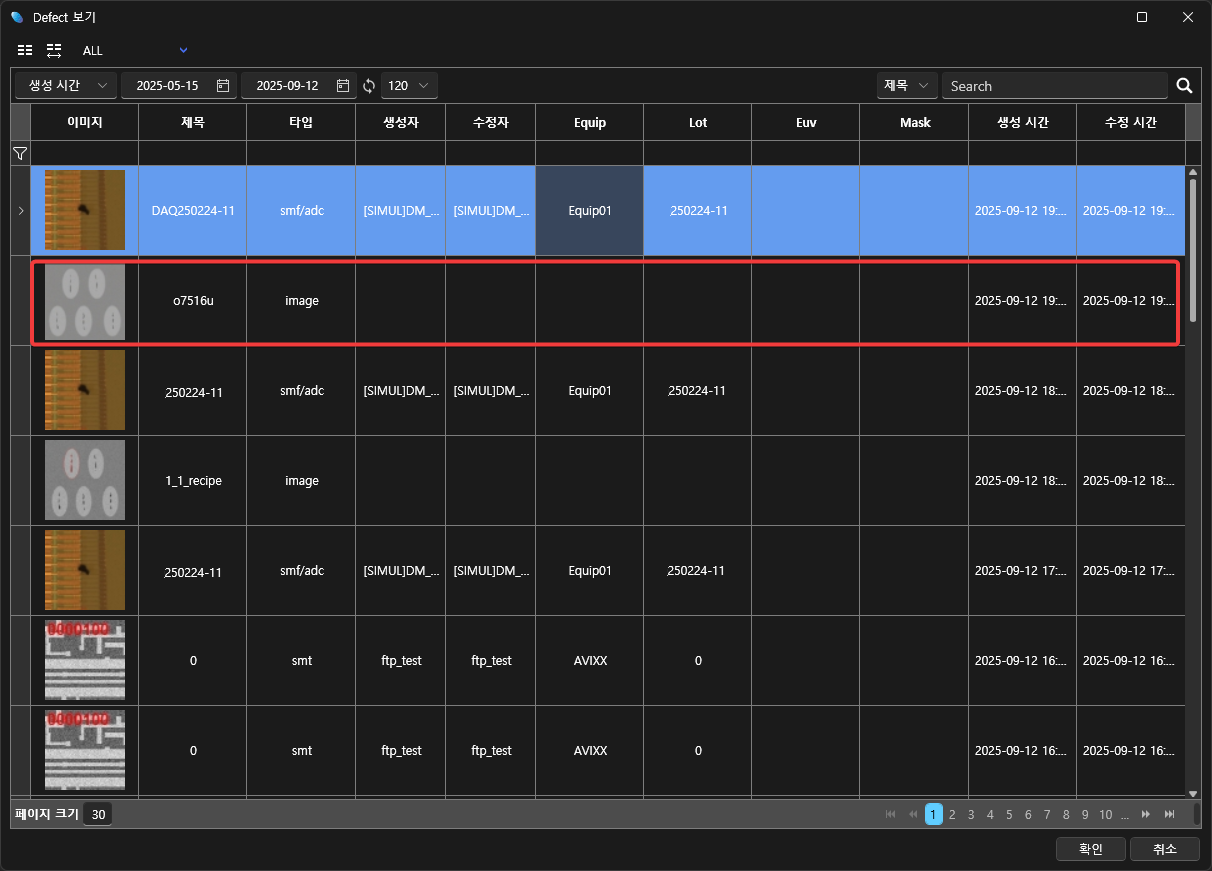Click into the Search text field
1212x871 pixels.
(1054, 86)
